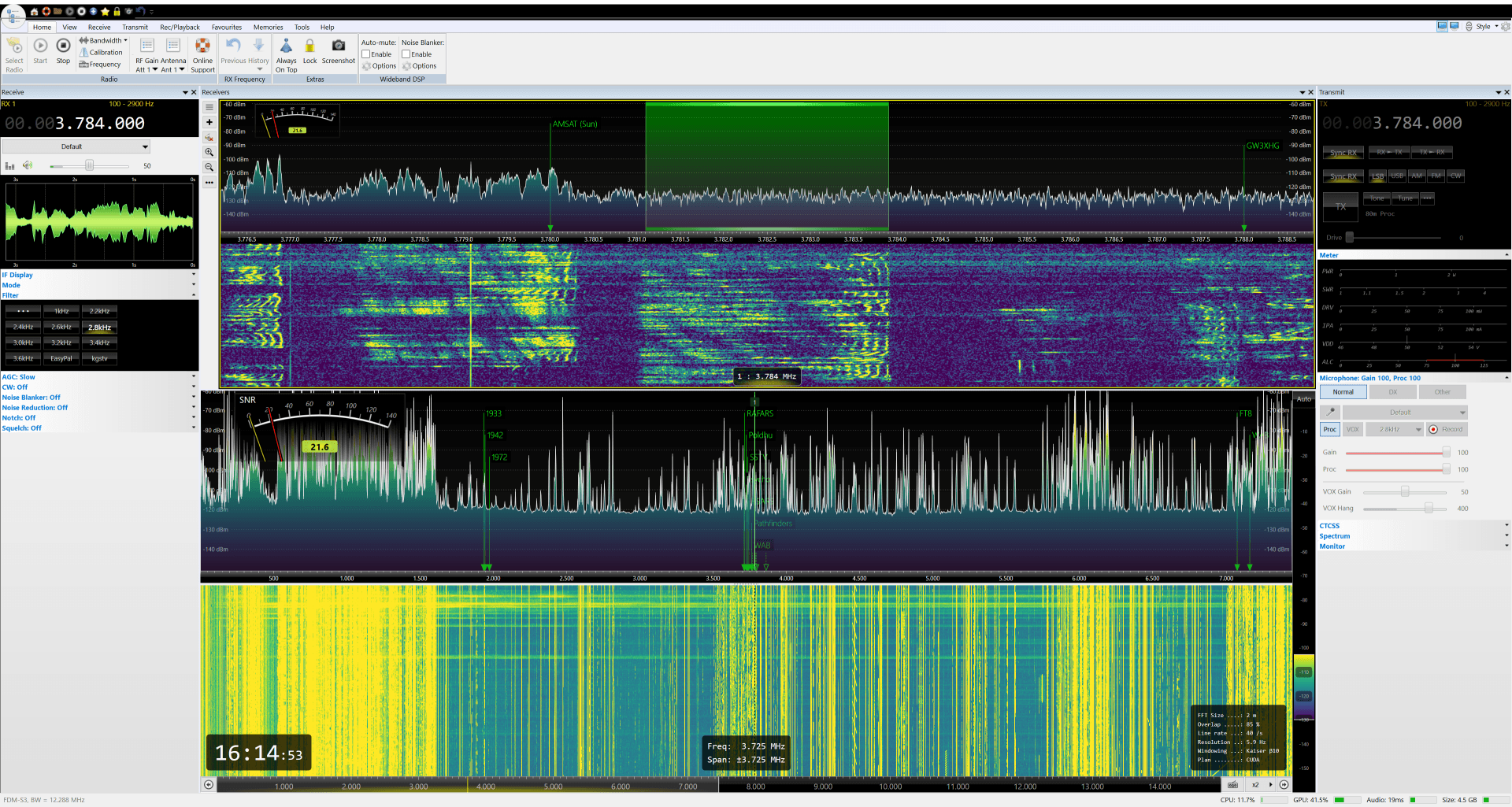Open the Receive ribbon tab
Viewport: 1512px width, 807px height.
point(99,27)
